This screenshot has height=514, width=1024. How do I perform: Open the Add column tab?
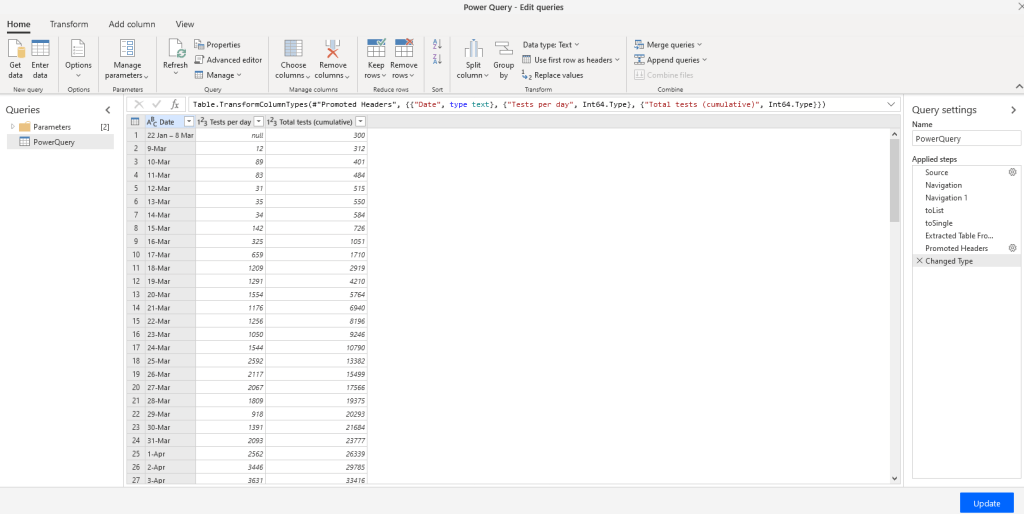coord(131,24)
